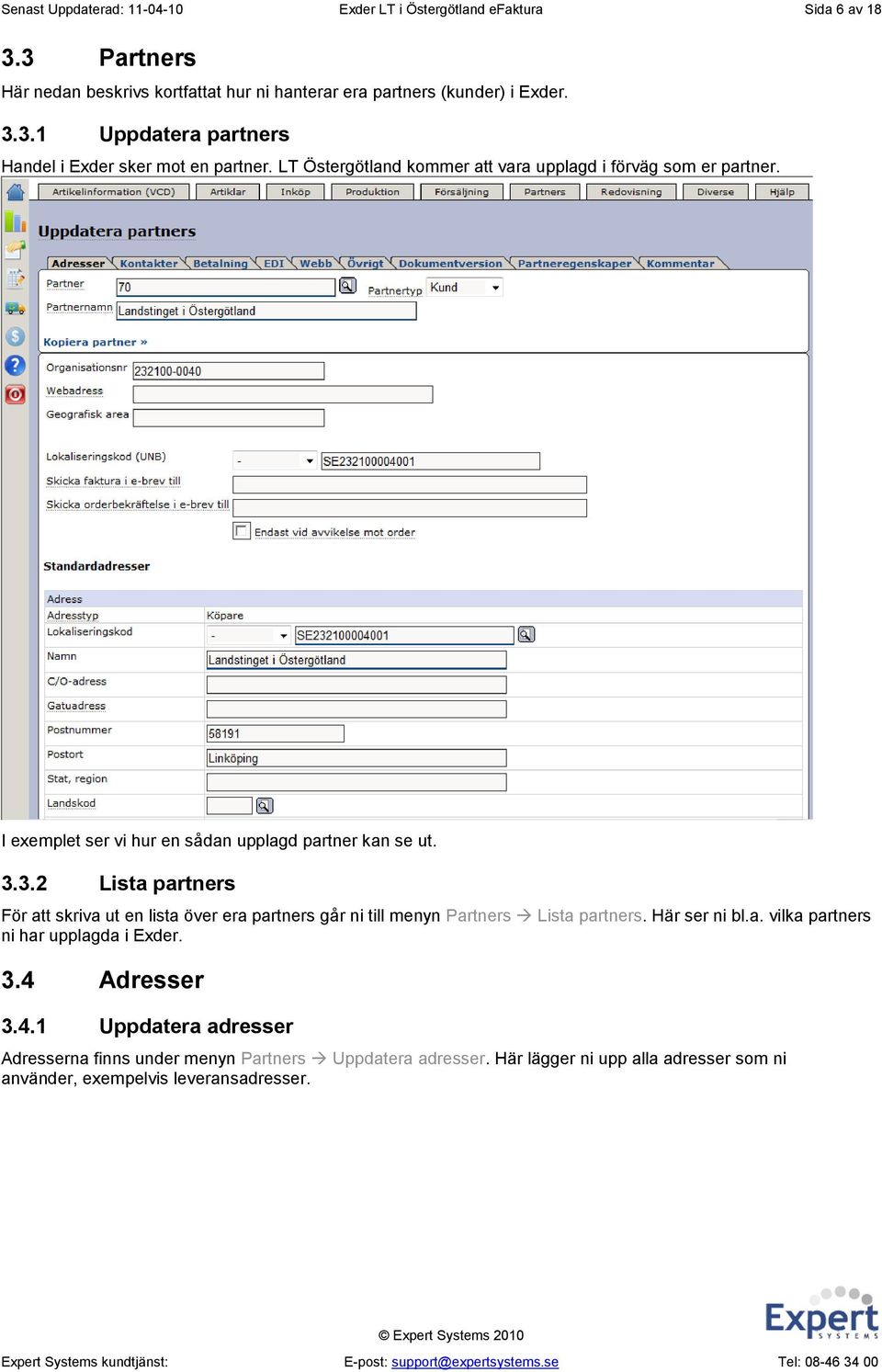The image size is (882, 1372).
Task: Click the 'Tel: 08-46 34 00' footer text
Action: [x=828, y=1362]
